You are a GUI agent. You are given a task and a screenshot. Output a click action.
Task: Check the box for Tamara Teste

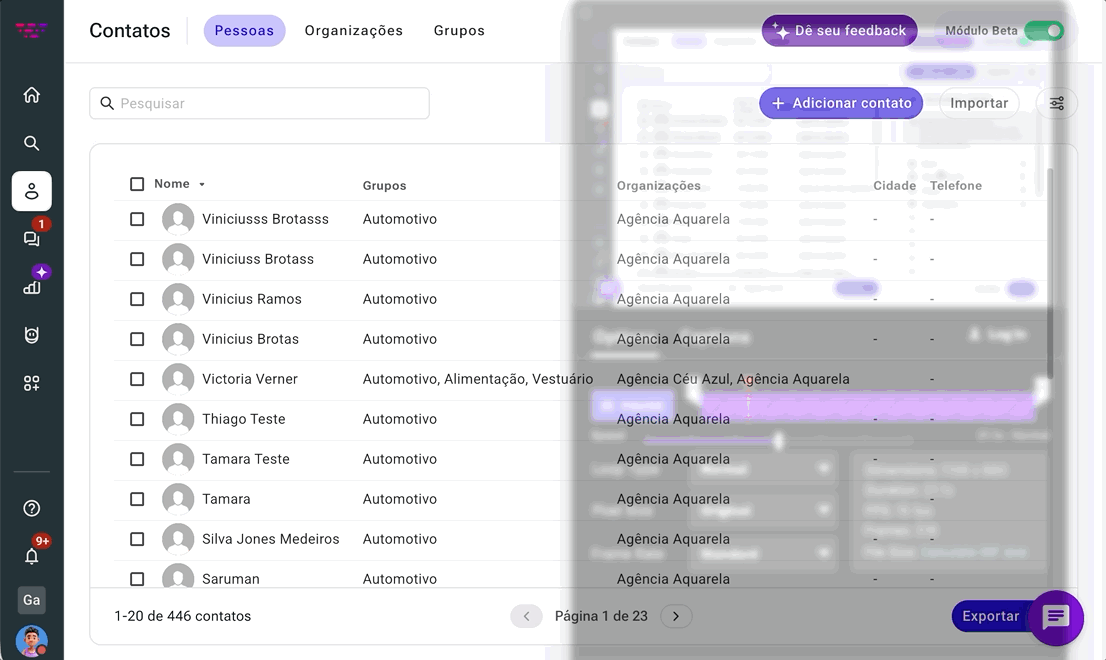coord(137,459)
